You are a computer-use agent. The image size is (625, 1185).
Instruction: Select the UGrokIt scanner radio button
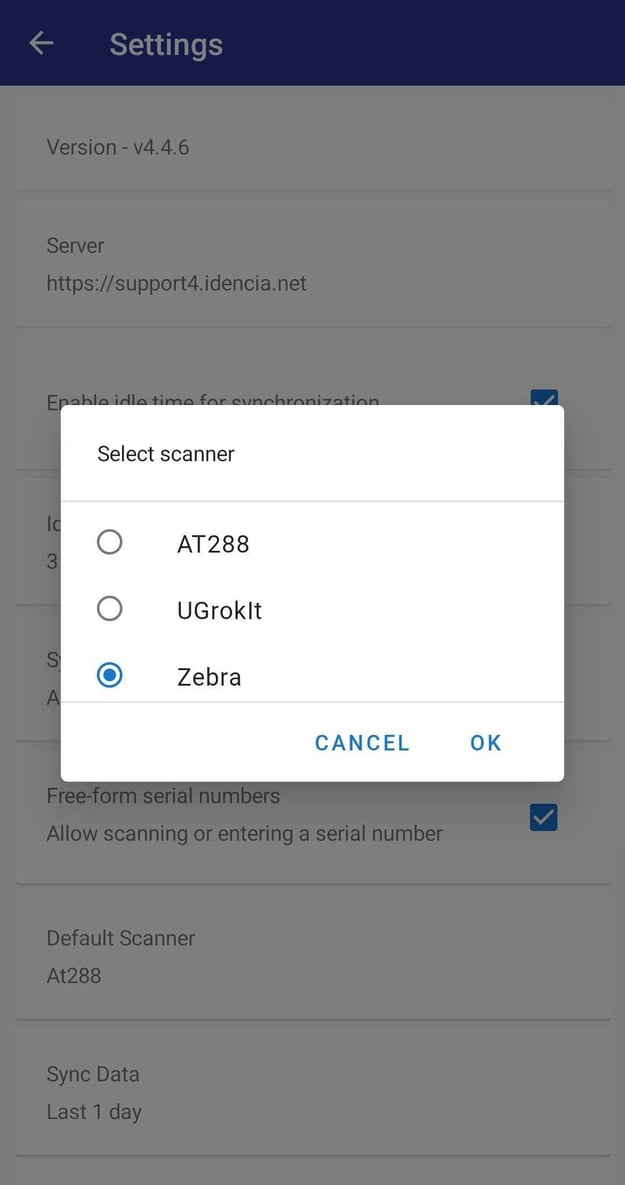[110, 609]
